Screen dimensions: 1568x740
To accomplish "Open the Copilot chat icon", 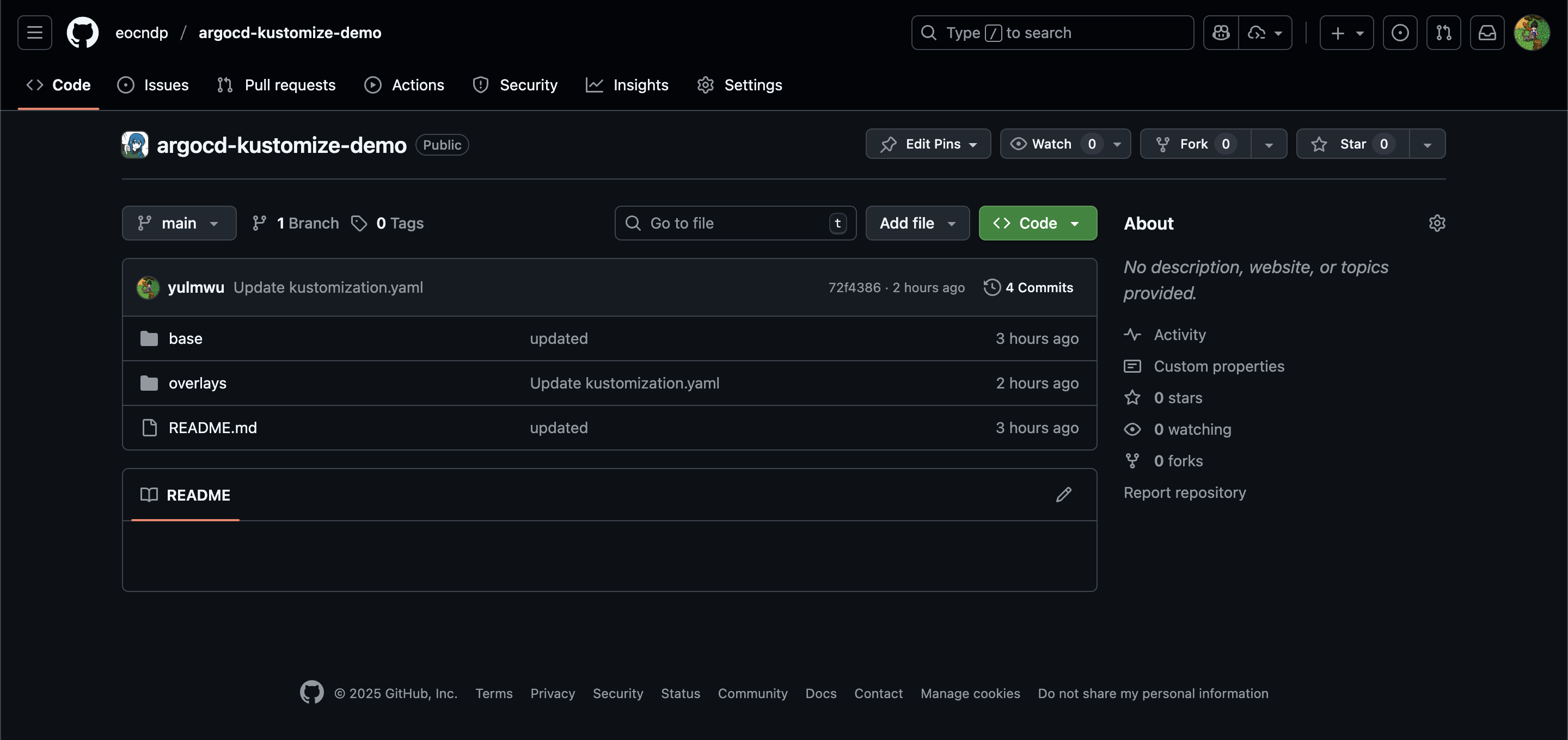I will [x=1221, y=33].
